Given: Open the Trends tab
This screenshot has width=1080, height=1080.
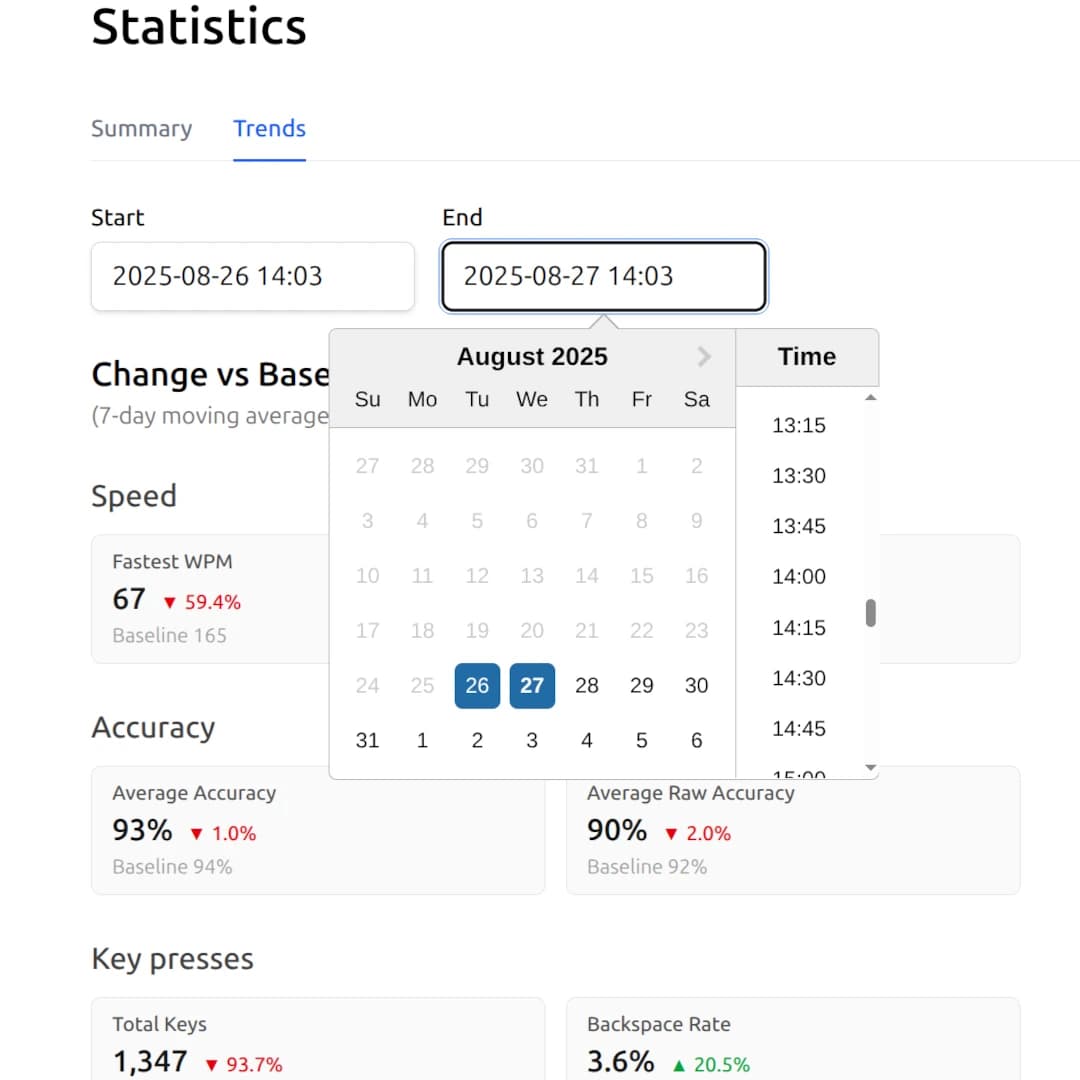Looking at the screenshot, I should pos(269,129).
